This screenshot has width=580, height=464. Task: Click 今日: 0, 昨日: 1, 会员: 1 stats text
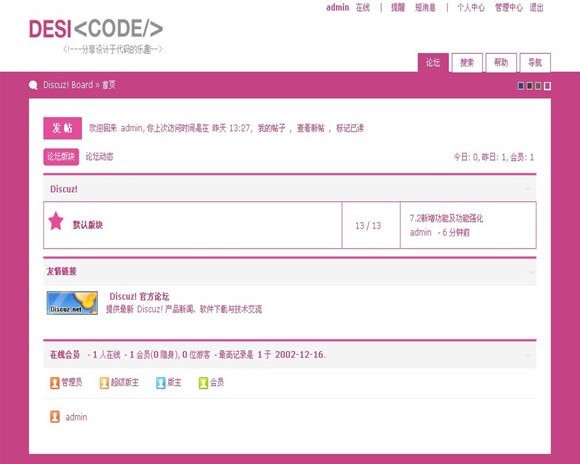tap(494, 157)
